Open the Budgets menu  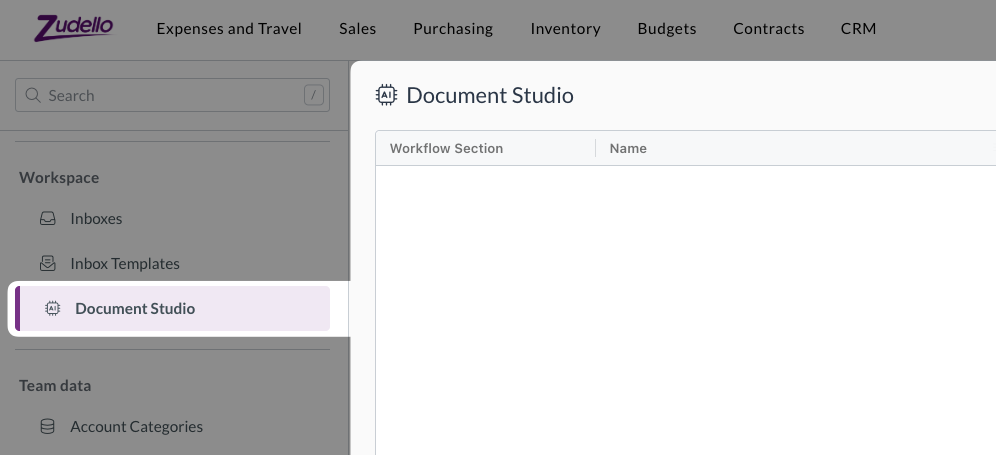667,28
